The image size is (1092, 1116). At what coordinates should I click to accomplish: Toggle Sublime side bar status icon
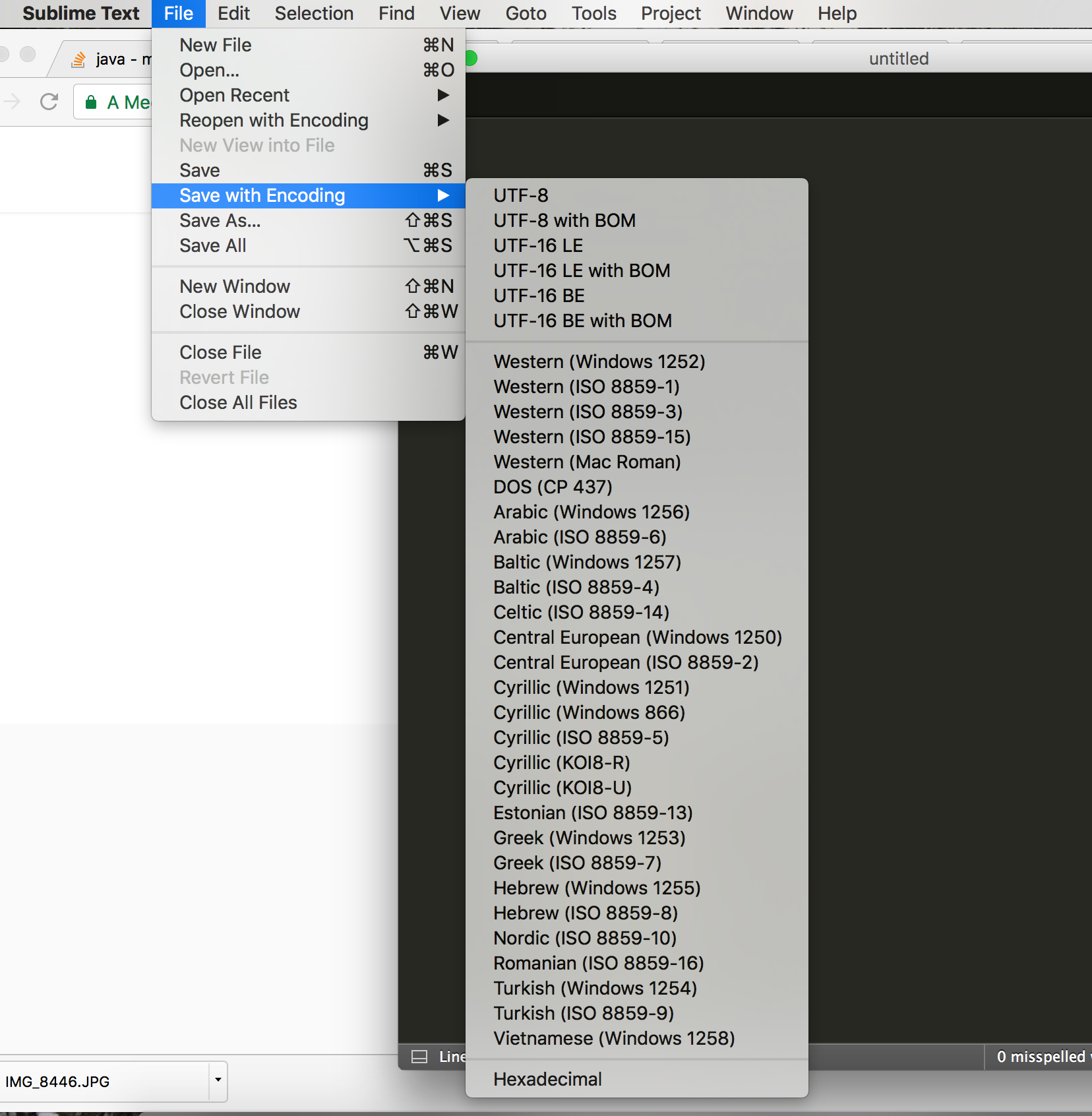(419, 1057)
